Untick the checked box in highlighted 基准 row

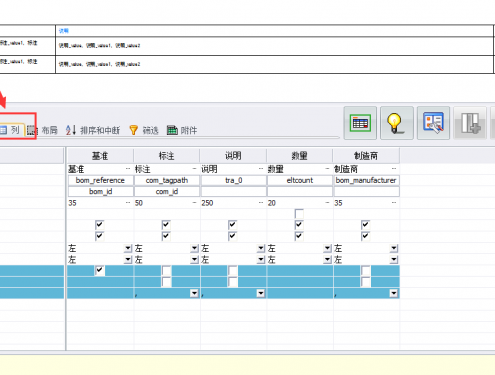(99, 270)
